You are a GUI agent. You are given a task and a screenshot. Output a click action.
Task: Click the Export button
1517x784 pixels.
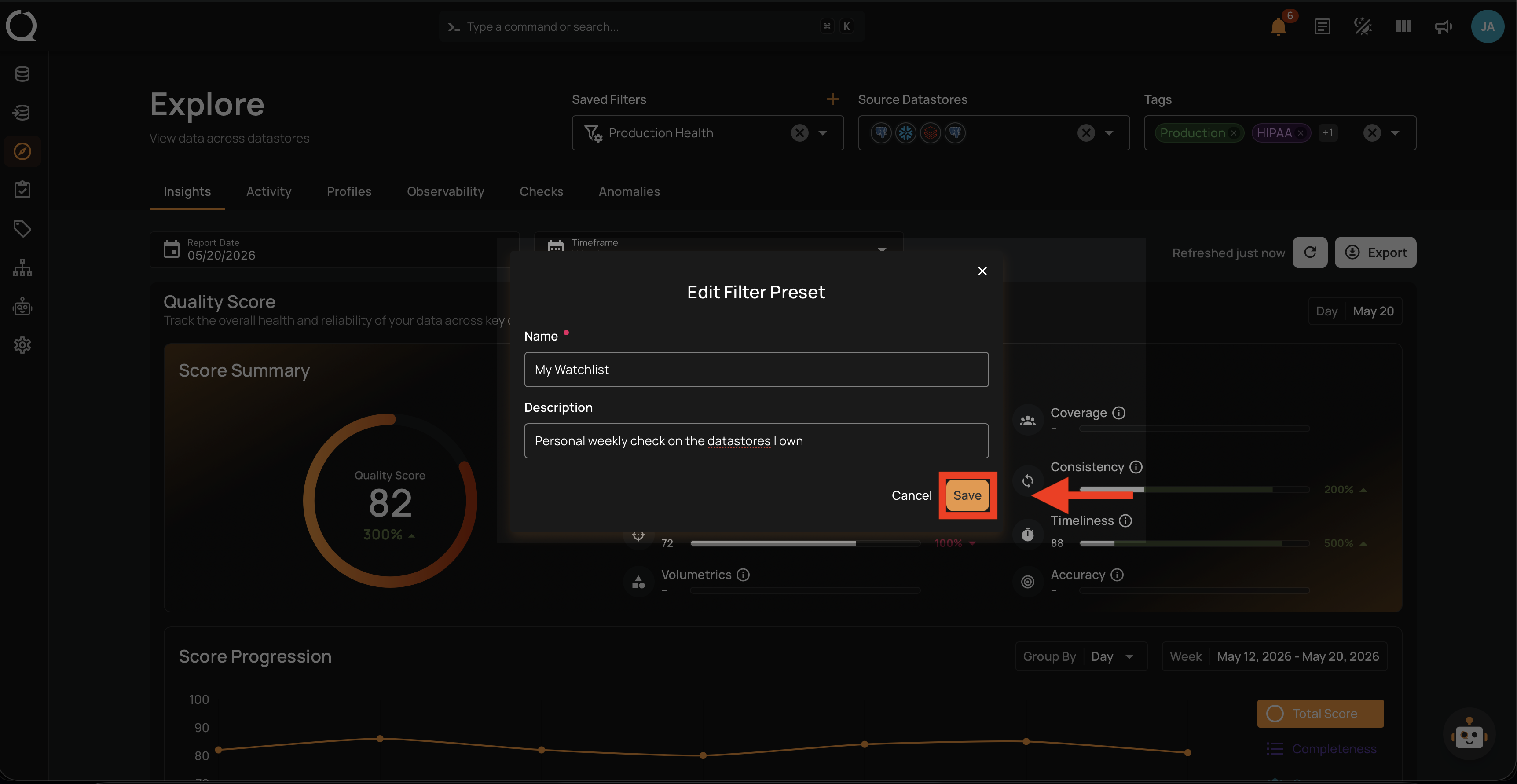pyautogui.click(x=1375, y=253)
